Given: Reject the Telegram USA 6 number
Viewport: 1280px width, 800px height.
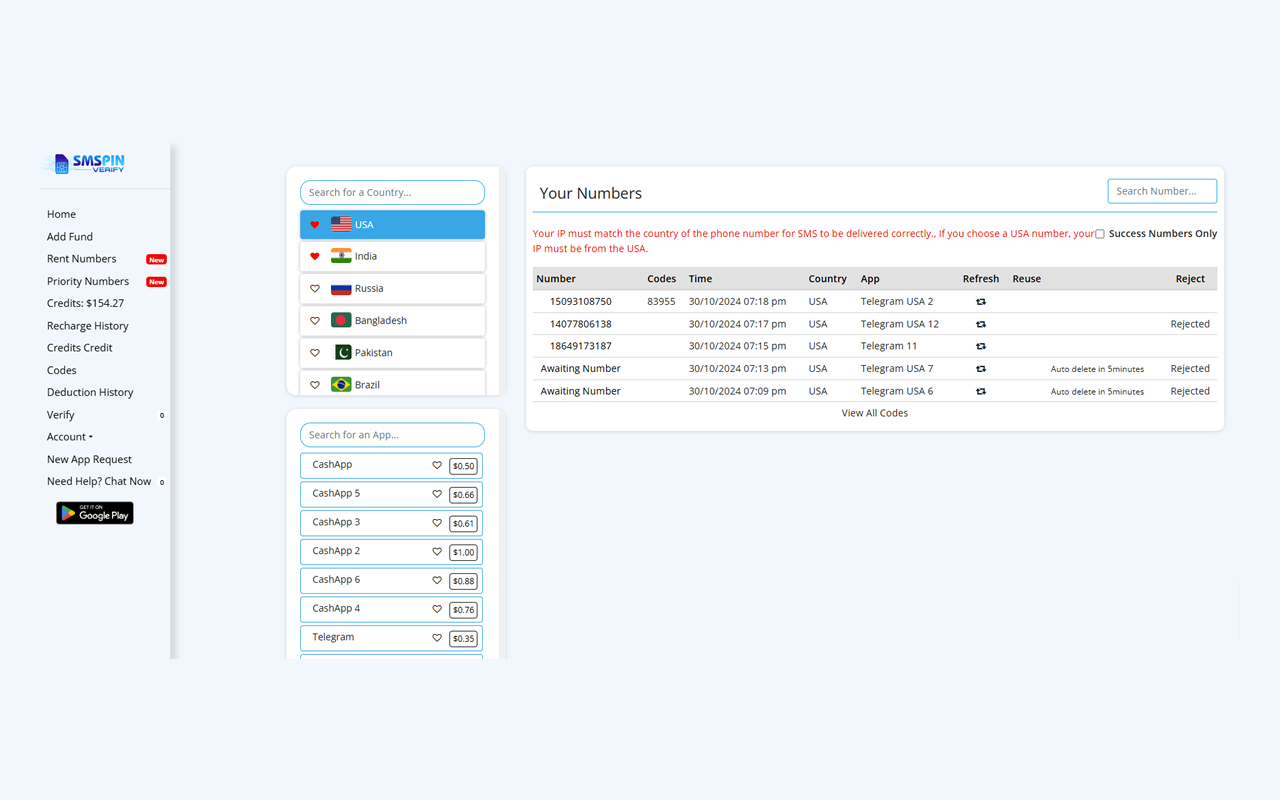Looking at the screenshot, I should [x=1189, y=391].
